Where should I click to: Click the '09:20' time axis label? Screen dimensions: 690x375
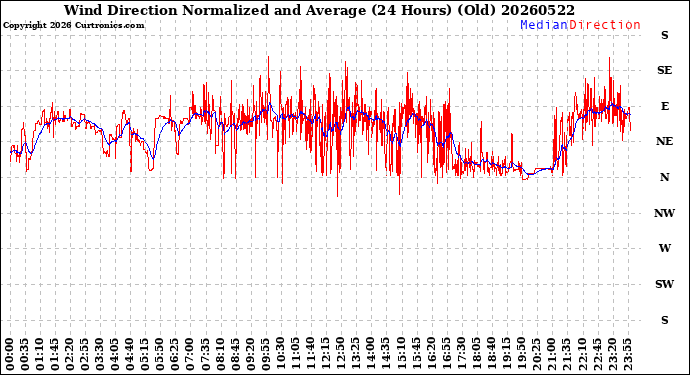point(250,354)
